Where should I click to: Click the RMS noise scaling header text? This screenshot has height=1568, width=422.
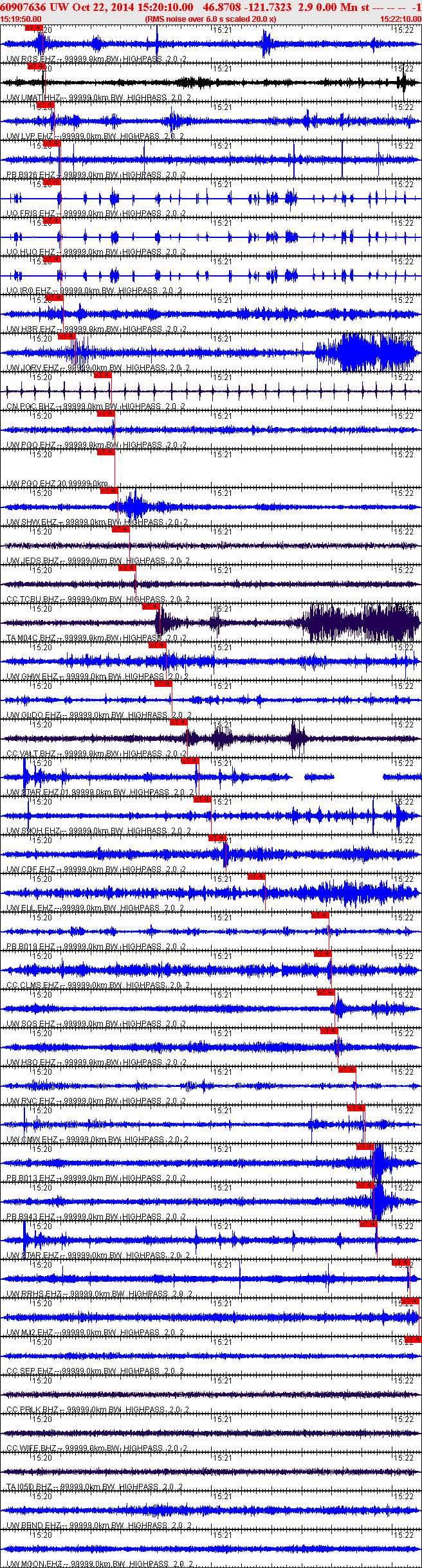210,19
